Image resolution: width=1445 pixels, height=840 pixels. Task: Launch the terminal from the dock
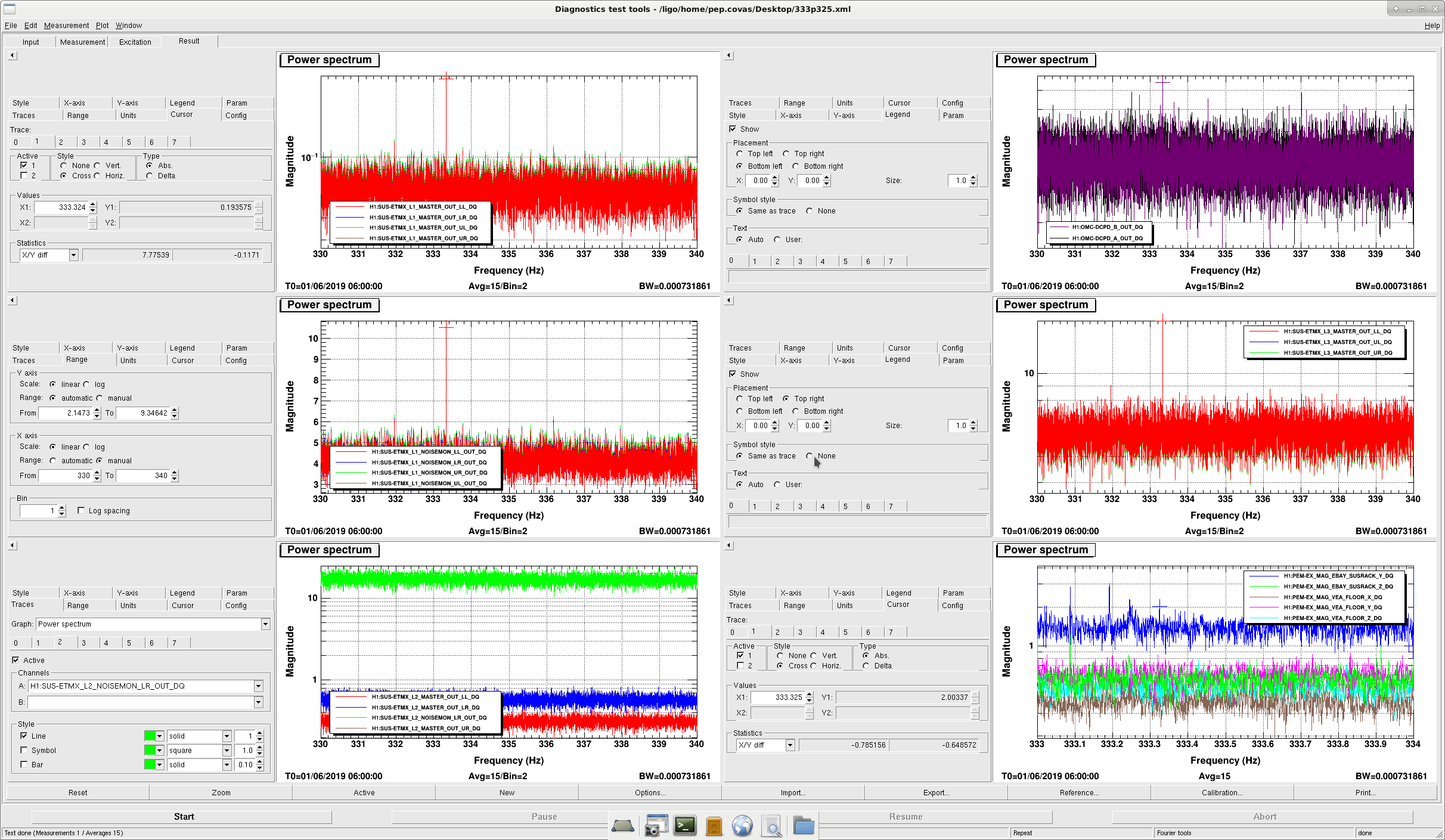click(685, 826)
